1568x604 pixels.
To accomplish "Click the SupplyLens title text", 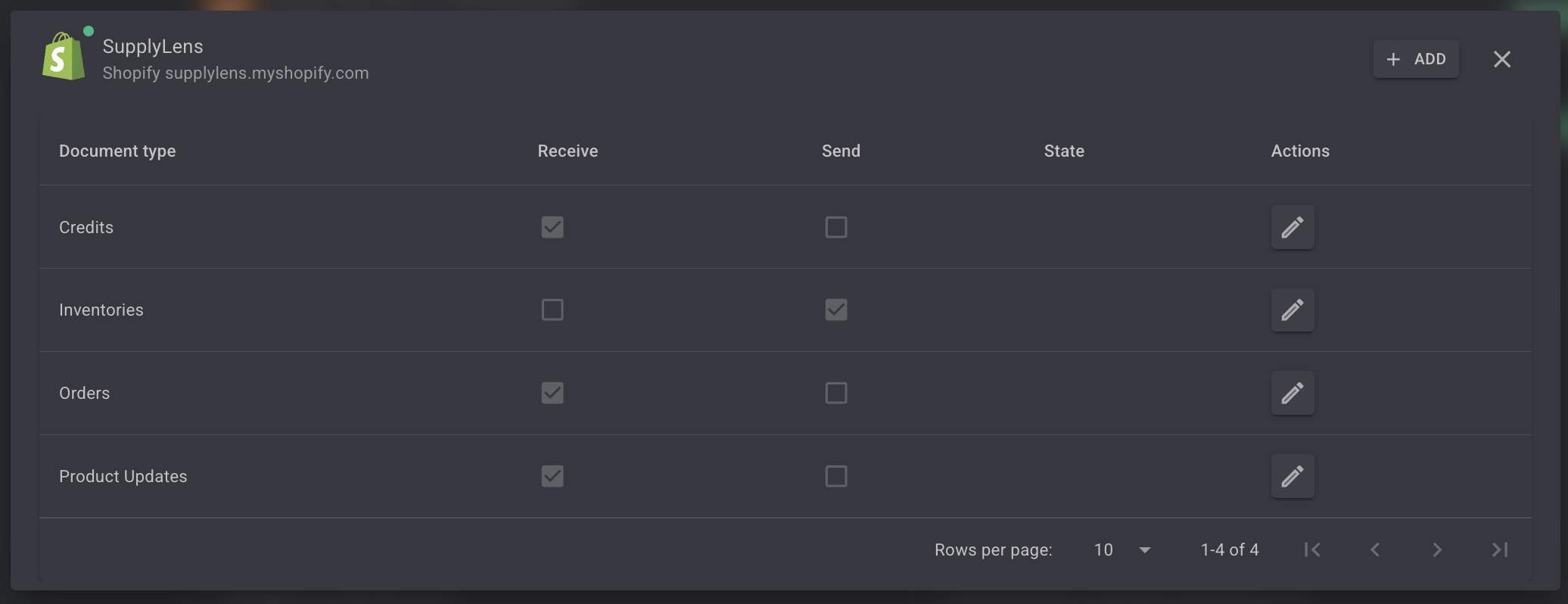I will point(153,46).
